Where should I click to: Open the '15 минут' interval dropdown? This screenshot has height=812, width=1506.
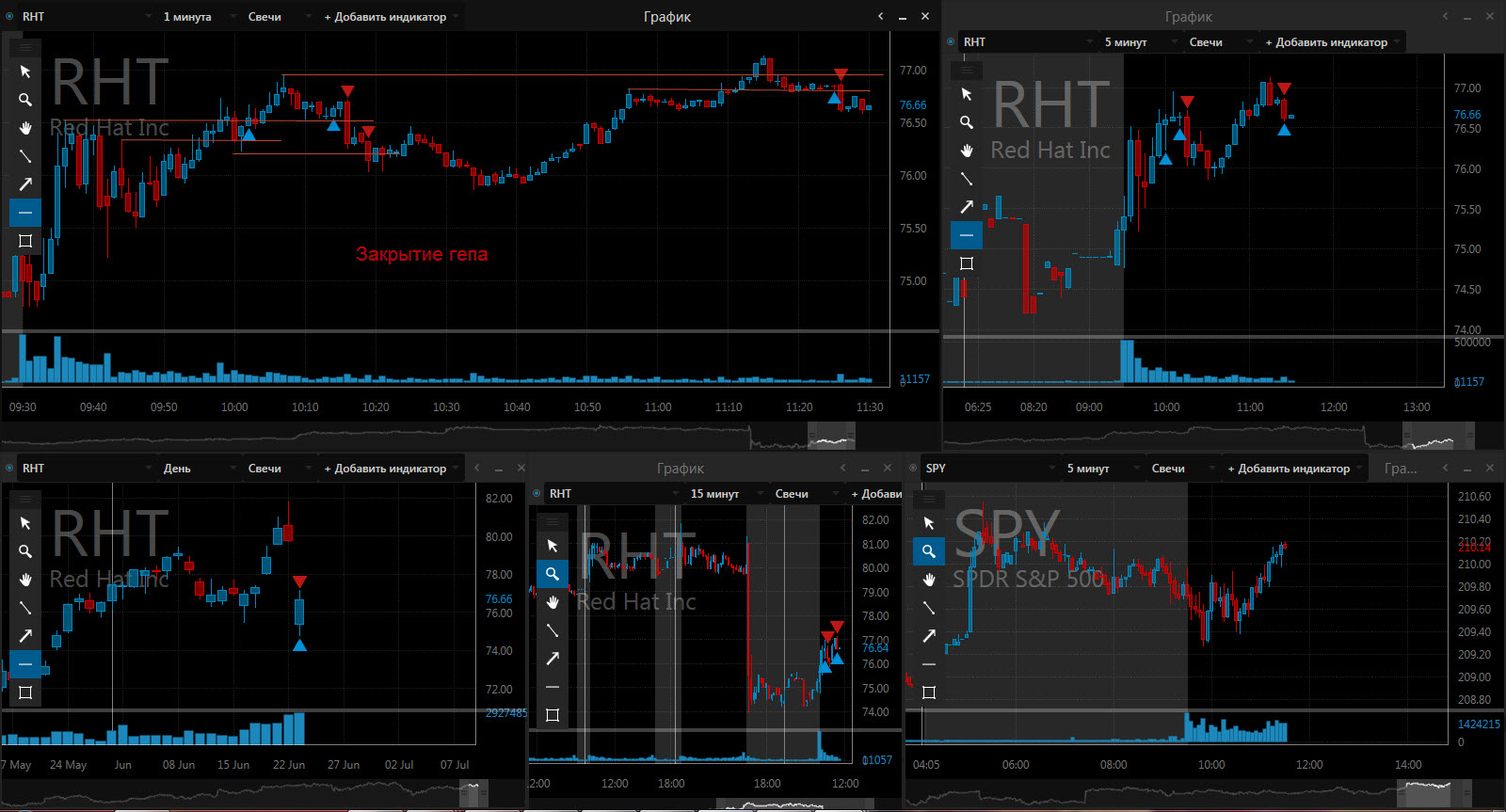point(726,493)
